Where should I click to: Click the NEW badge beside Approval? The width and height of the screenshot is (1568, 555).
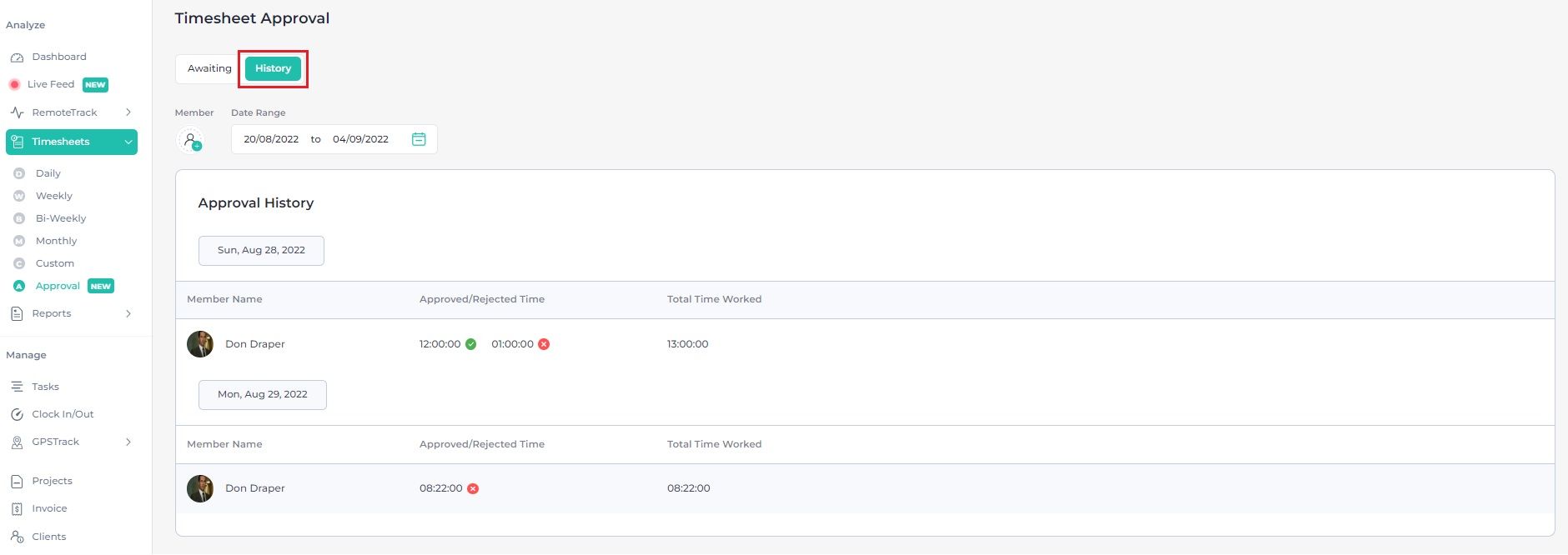pyautogui.click(x=101, y=287)
